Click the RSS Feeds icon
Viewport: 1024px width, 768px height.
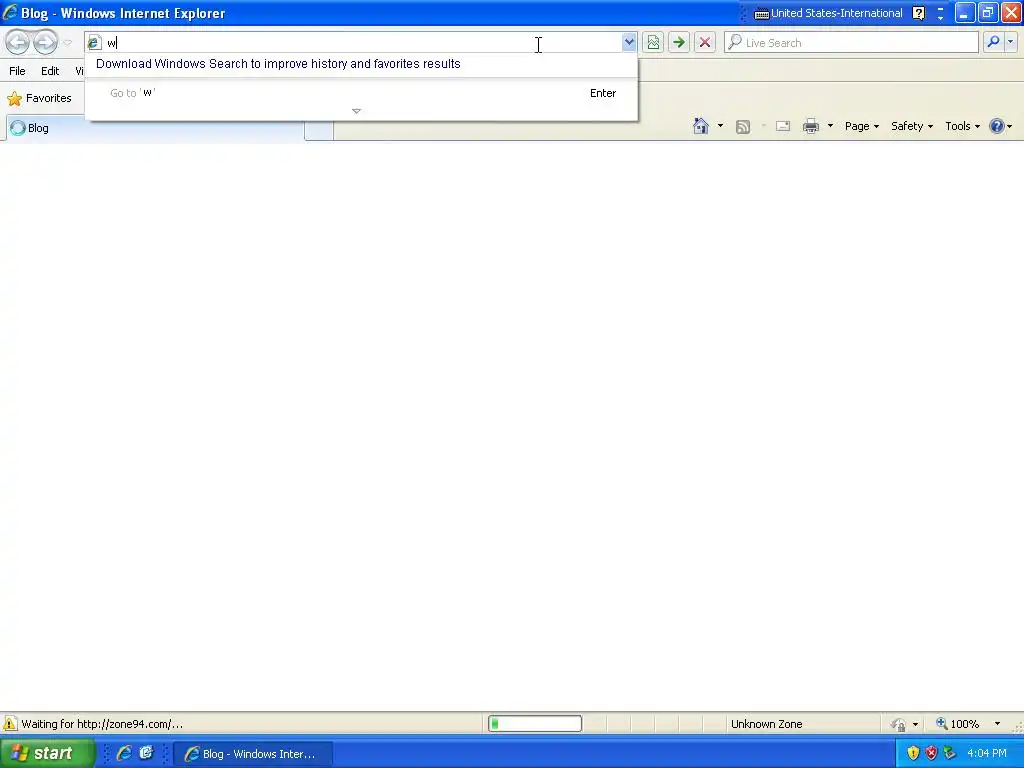pyautogui.click(x=743, y=127)
